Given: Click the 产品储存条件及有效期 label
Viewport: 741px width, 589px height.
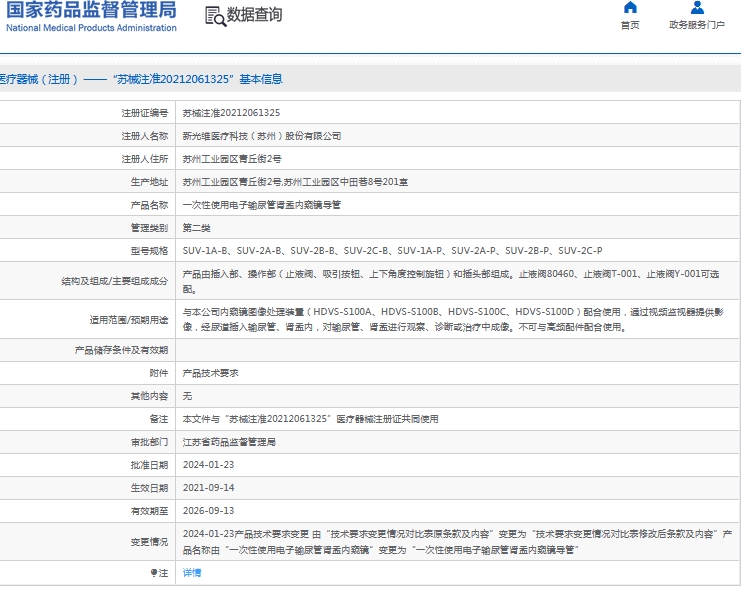Looking at the screenshot, I should 121,350.
